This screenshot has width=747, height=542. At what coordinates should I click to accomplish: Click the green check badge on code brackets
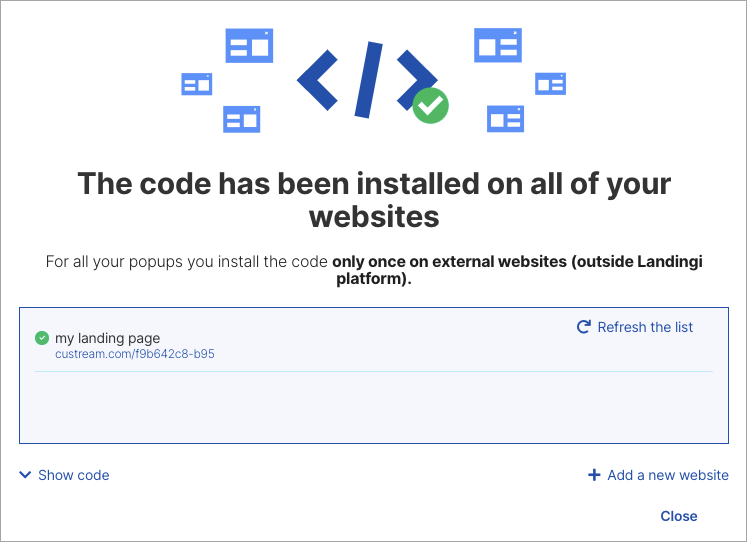click(431, 105)
